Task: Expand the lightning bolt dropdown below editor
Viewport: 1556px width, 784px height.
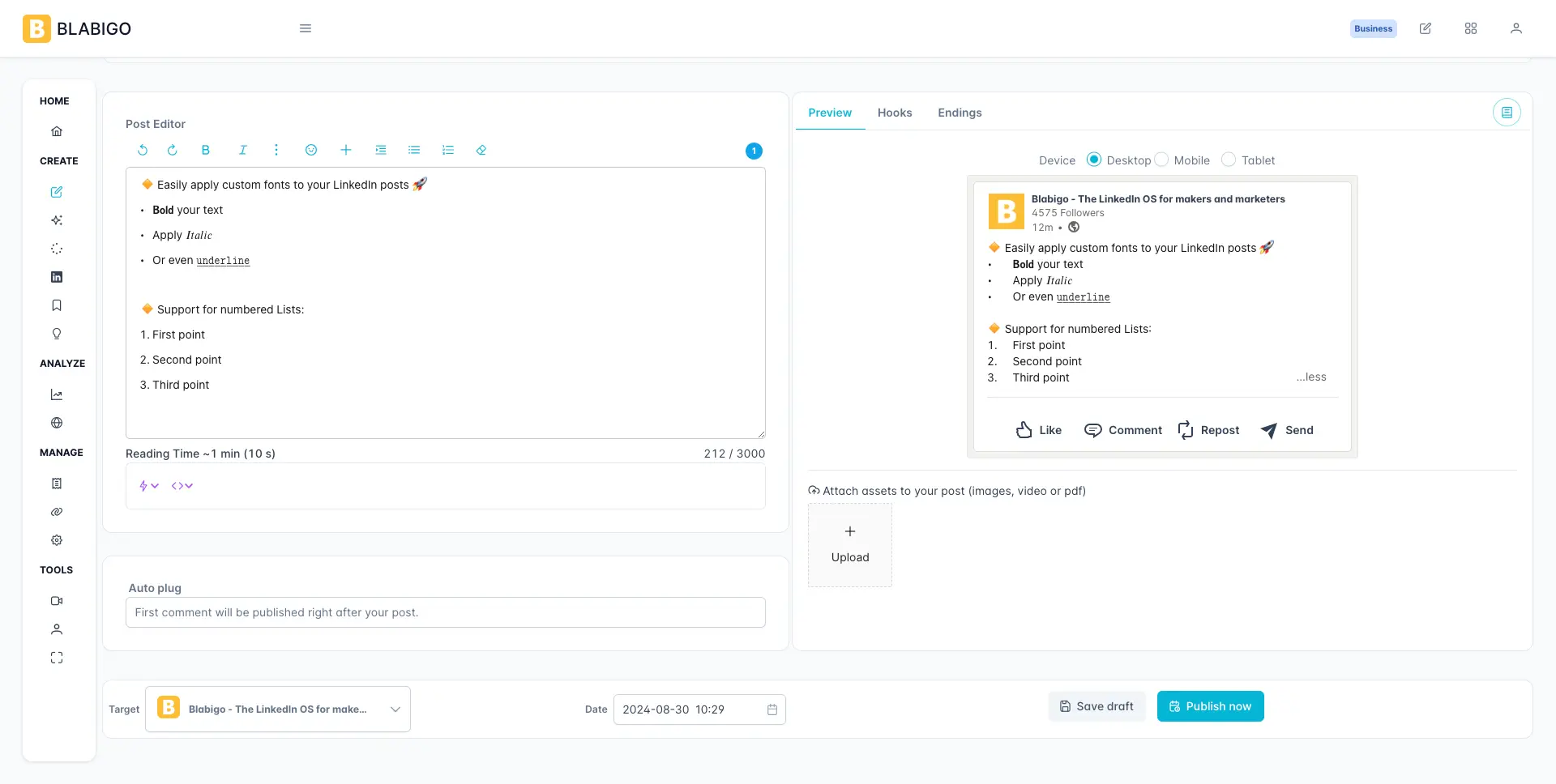Action: click(x=148, y=486)
